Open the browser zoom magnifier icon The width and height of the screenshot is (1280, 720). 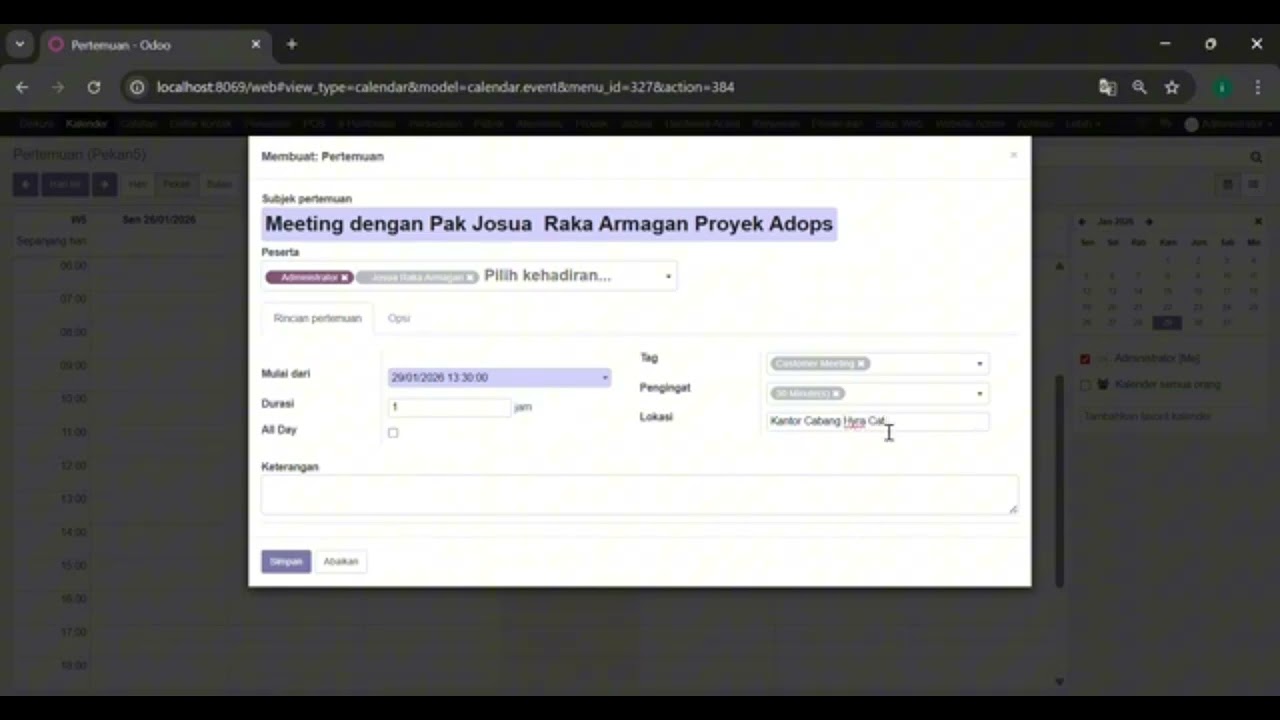pos(1139,87)
